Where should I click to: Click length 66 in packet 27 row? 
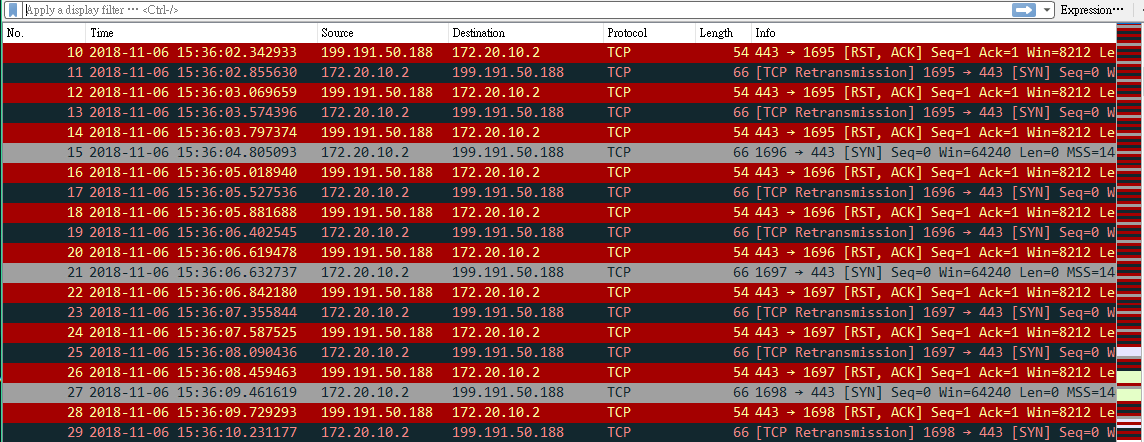(x=741, y=392)
